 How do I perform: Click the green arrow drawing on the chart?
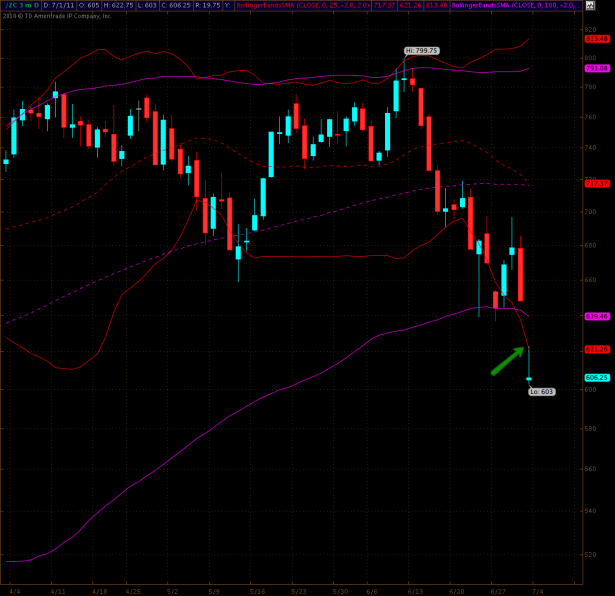508,361
